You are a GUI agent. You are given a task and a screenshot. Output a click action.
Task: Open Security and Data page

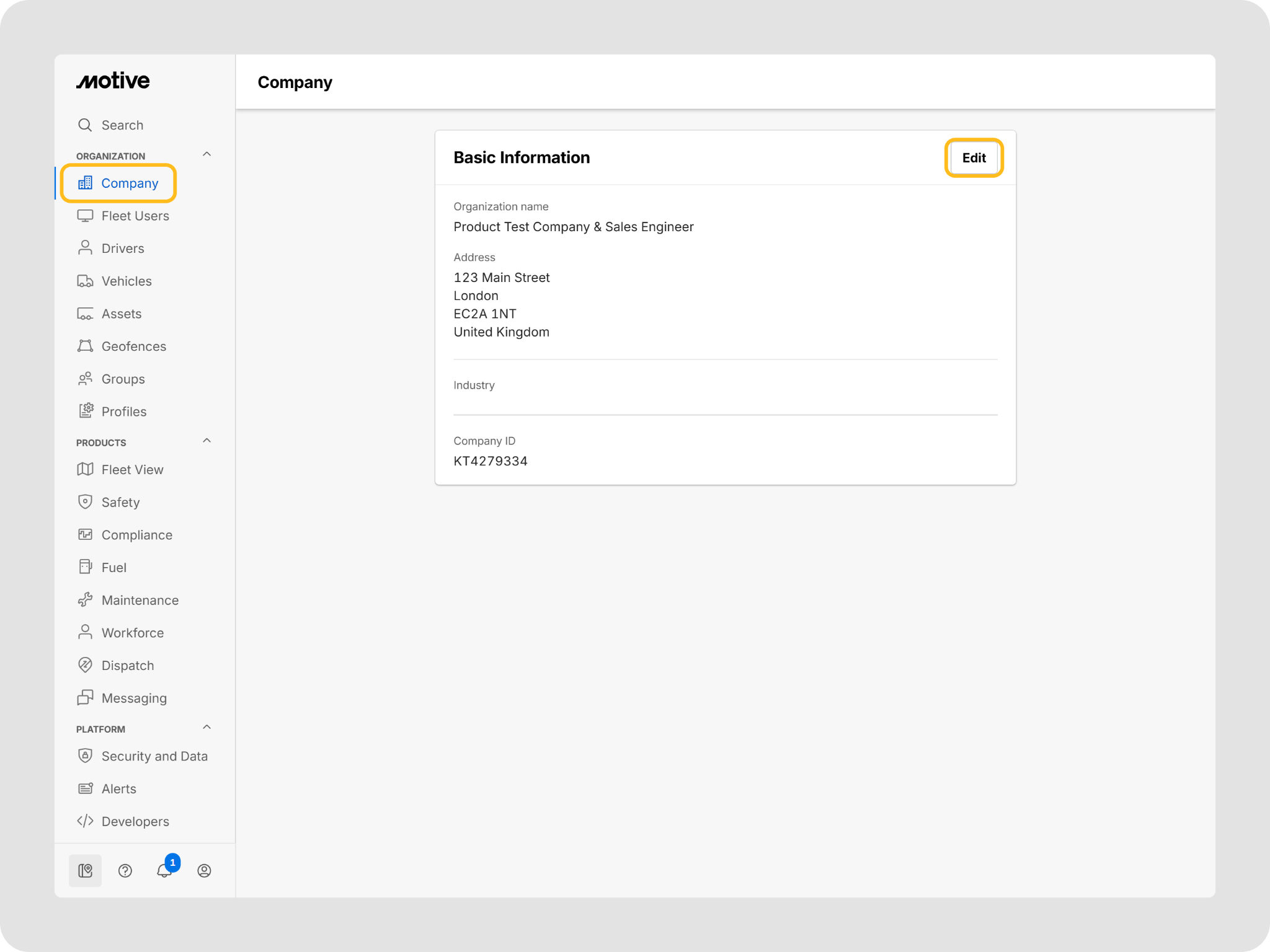click(154, 756)
